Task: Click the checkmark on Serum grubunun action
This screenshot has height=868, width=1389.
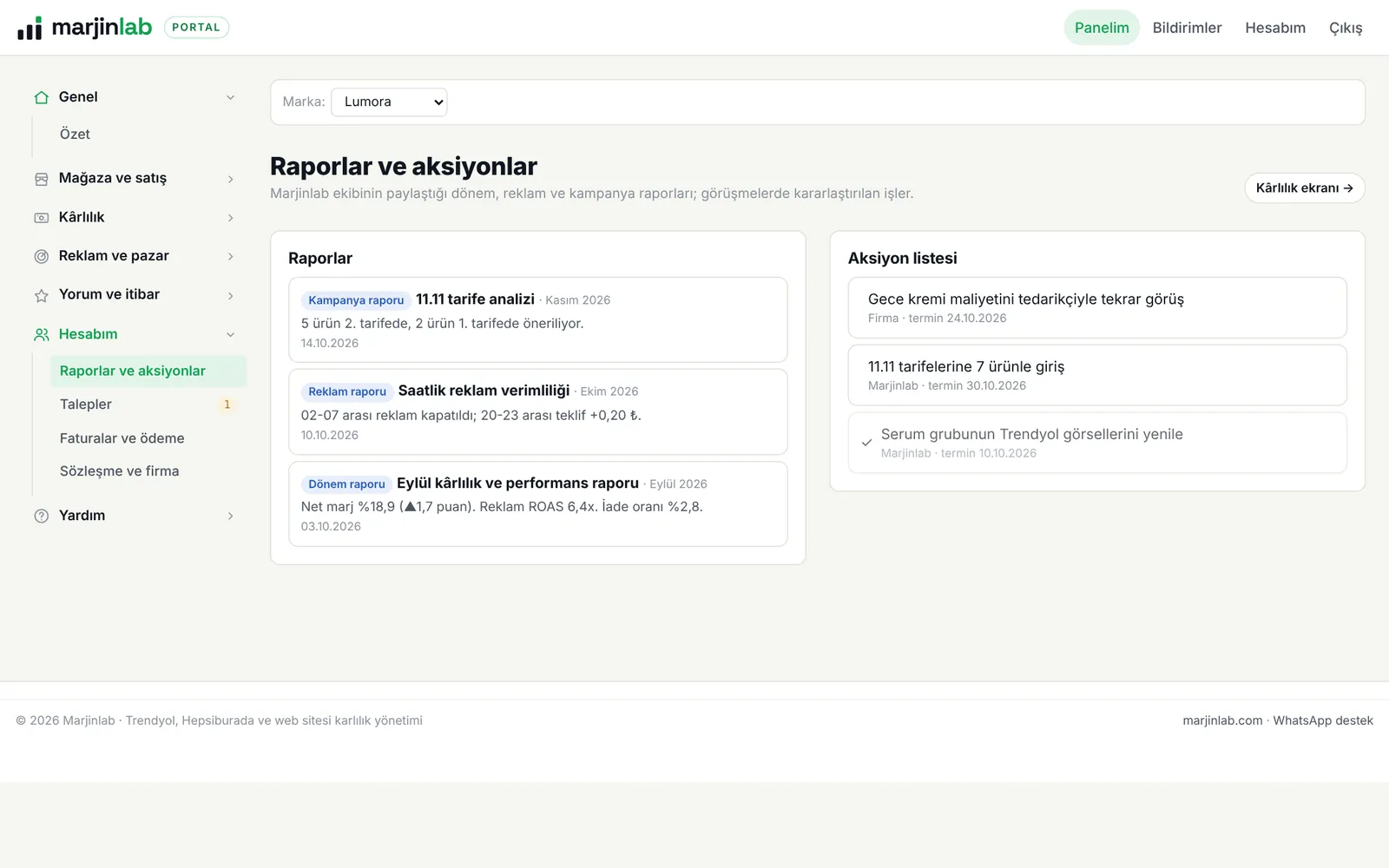Action: click(866, 443)
